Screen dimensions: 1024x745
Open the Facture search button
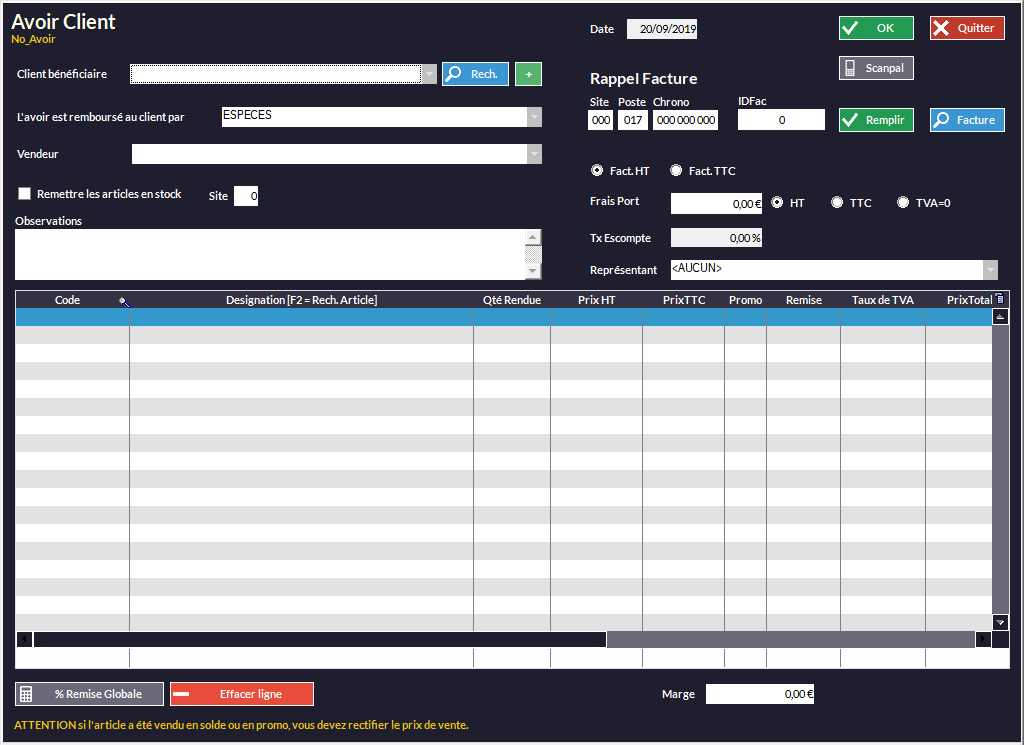pos(967,120)
